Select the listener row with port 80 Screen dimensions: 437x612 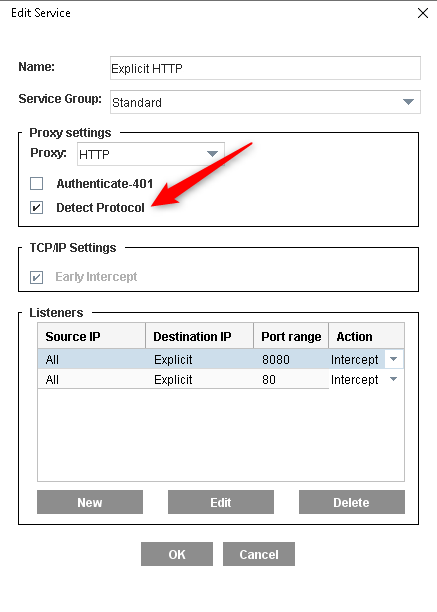[221, 379]
